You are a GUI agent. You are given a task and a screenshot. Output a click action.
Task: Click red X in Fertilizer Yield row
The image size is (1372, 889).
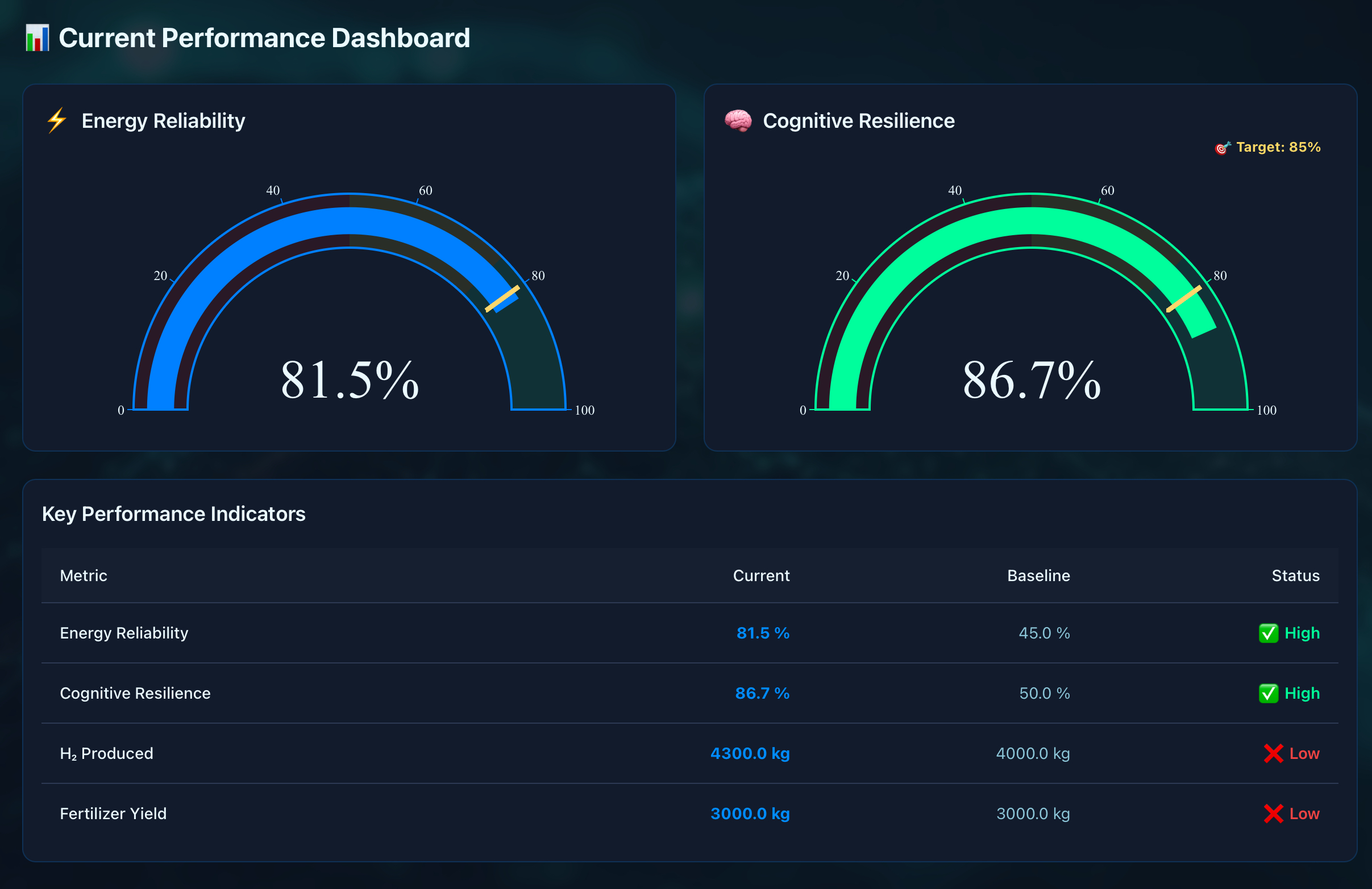click(x=1273, y=813)
